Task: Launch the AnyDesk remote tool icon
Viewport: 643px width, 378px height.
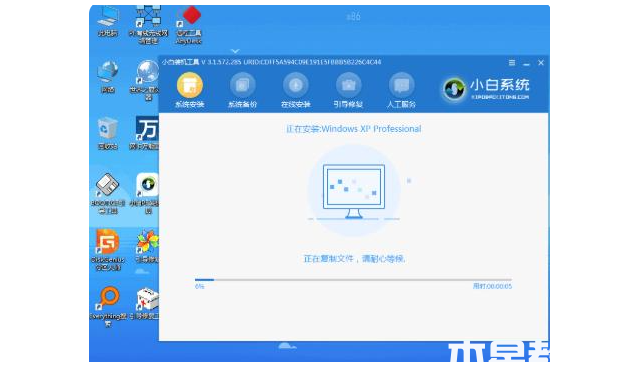Action: [x=189, y=25]
